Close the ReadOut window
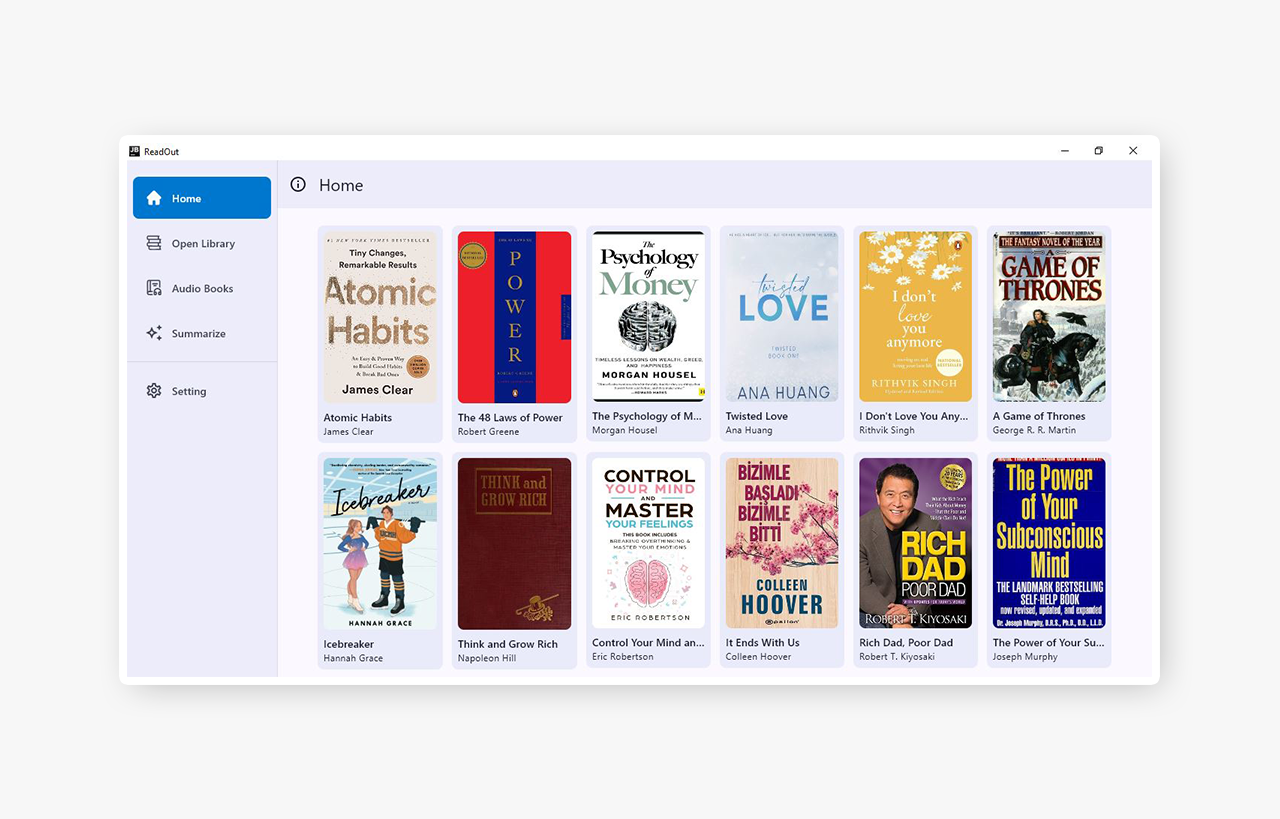 (1133, 151)
